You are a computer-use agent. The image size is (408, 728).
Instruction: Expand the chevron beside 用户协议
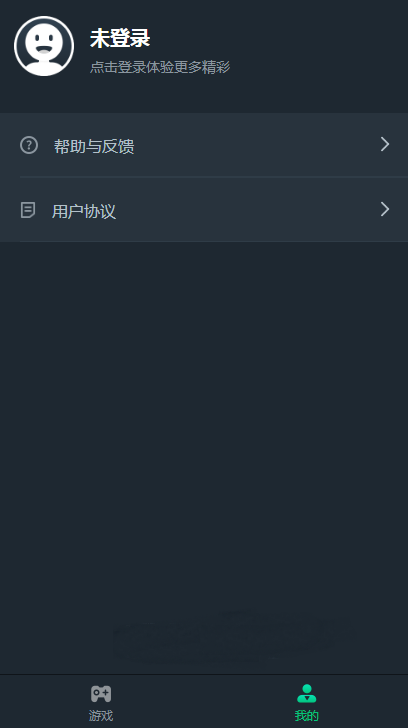385,209
